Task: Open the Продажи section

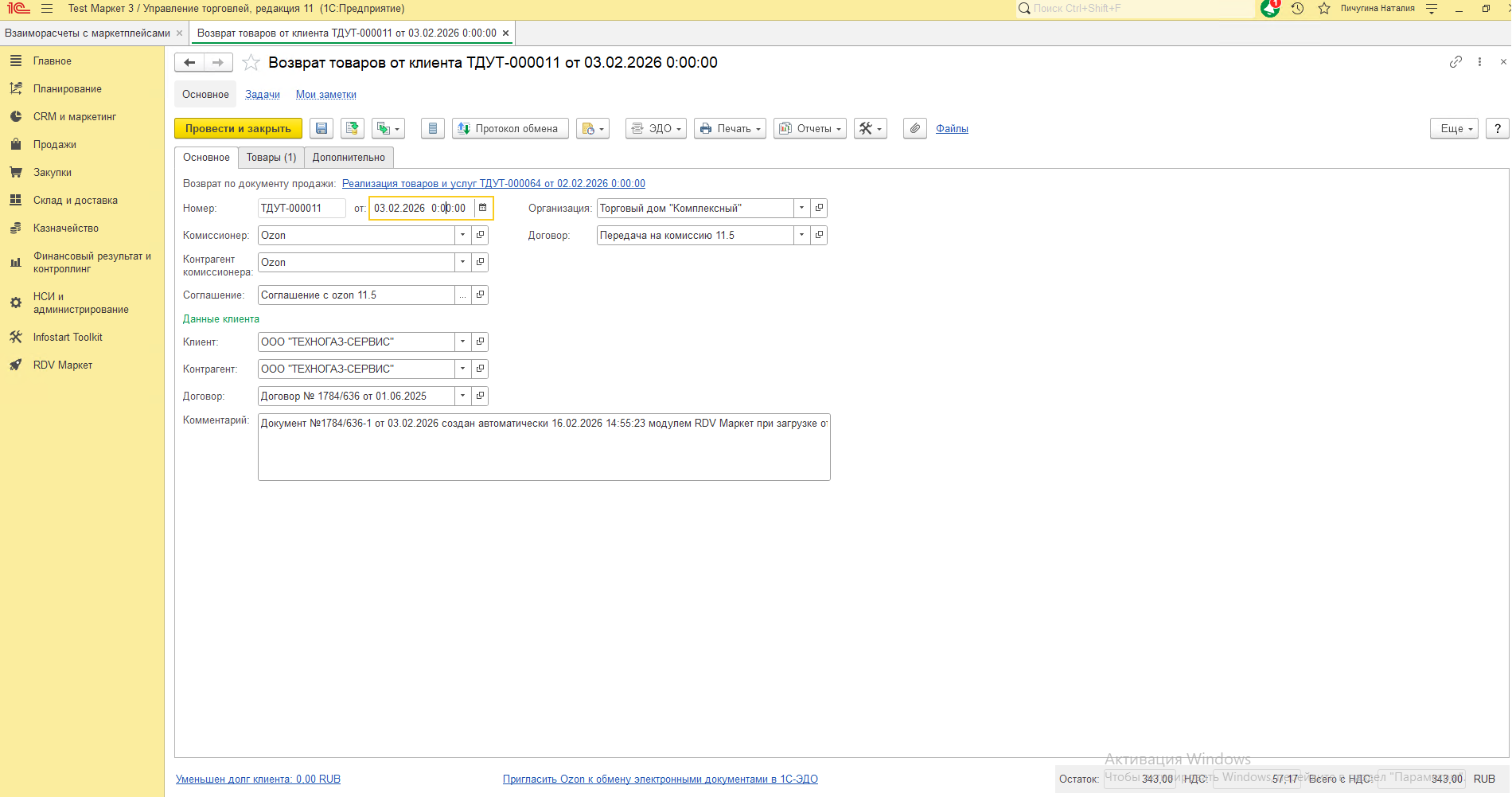Action: pyautogui.click(x=55, y=145)
